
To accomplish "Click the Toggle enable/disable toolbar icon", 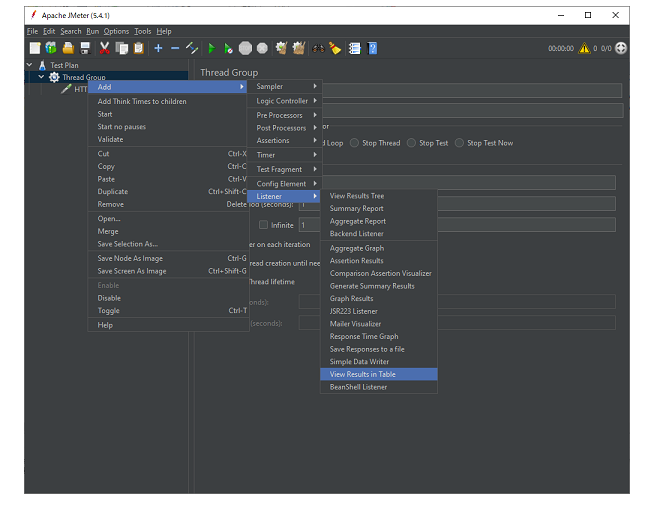I will [x=192, y=48].
